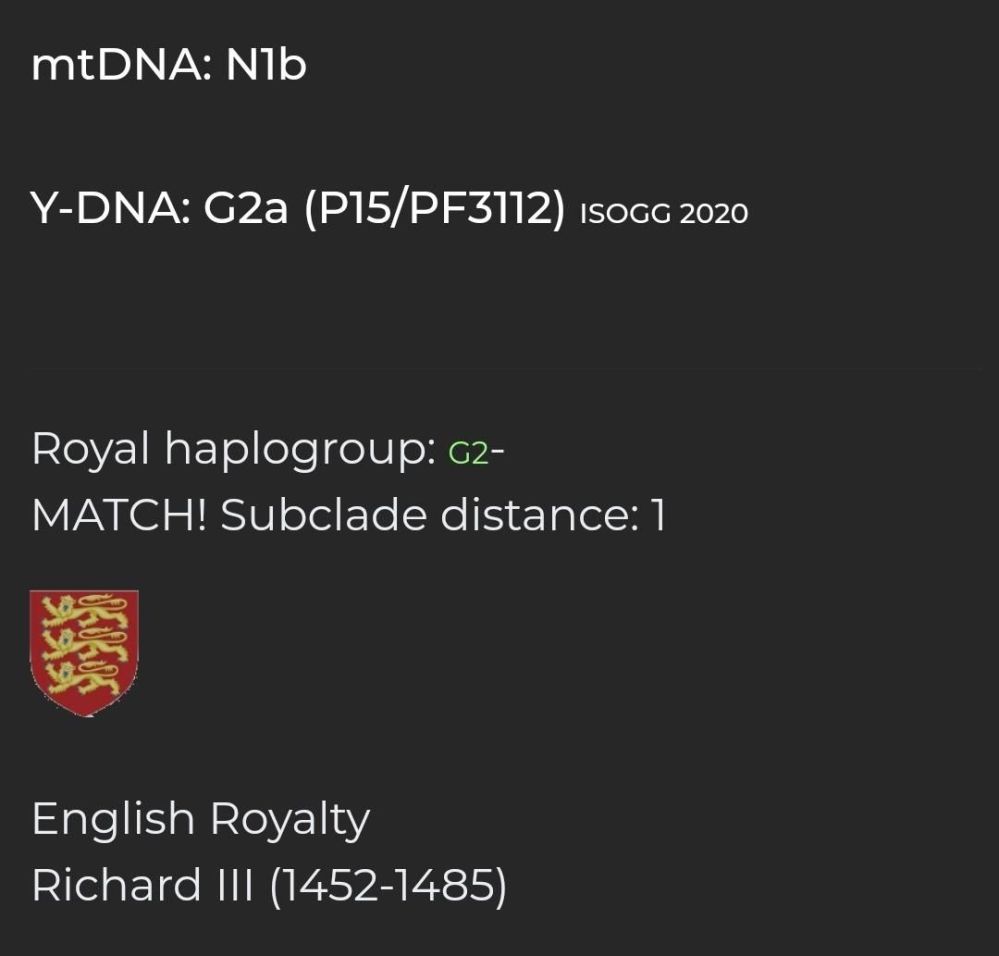
Task: Click the horizontal divider line
Action: click(500, 369)
